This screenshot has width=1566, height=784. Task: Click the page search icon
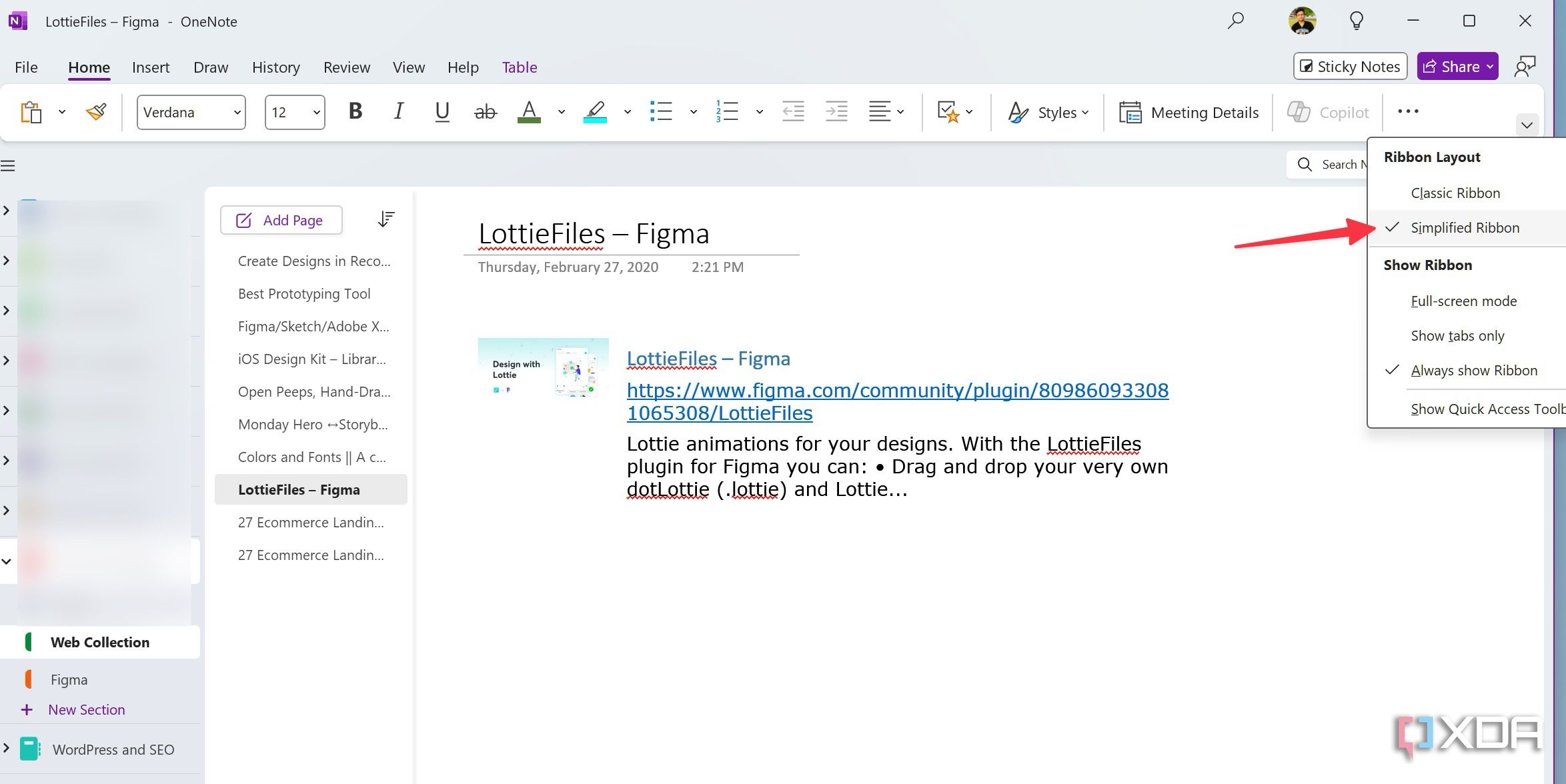point(1305,164)
